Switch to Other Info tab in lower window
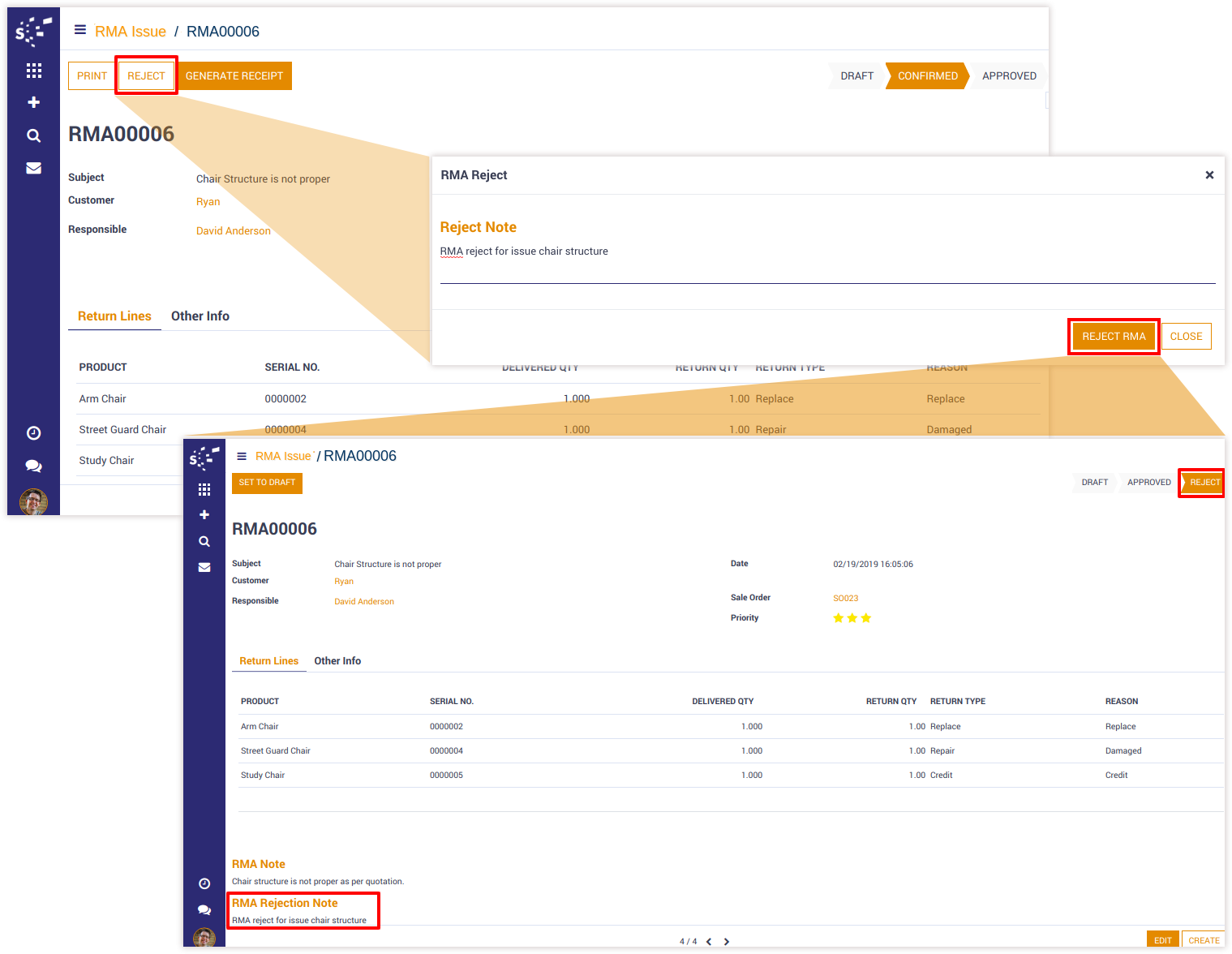Viewport: 1232px width, 954px height. click(337, 661)
